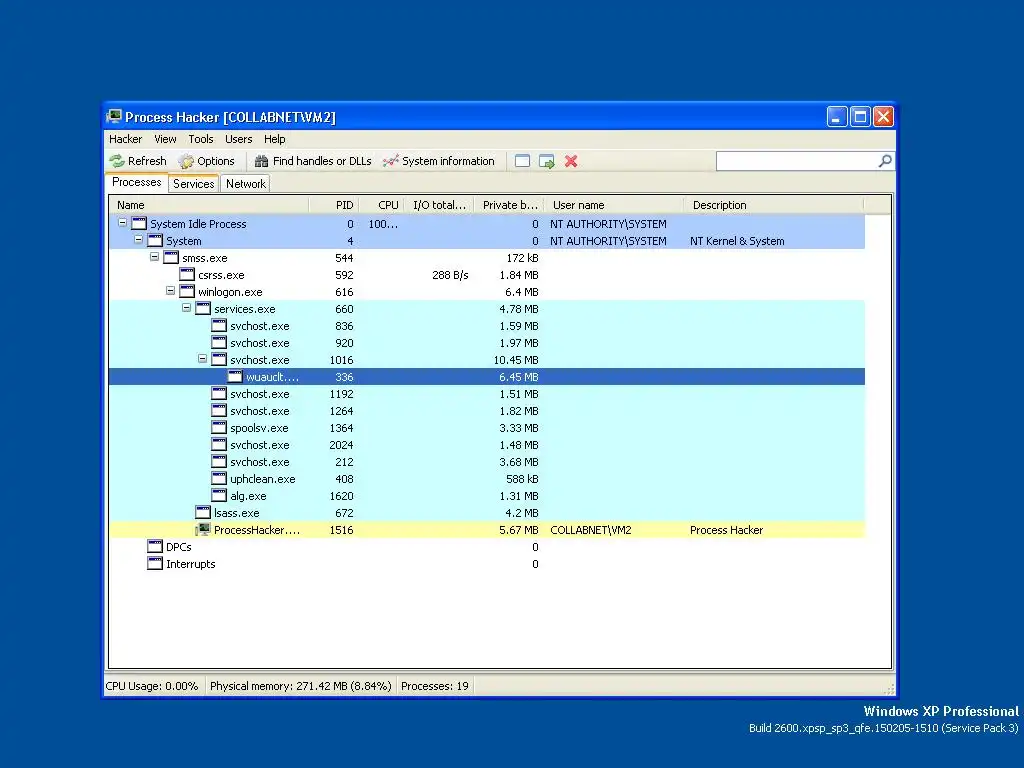
Task: Click the spoolsv.exe process icon
Action: click(x=219, y=427)
